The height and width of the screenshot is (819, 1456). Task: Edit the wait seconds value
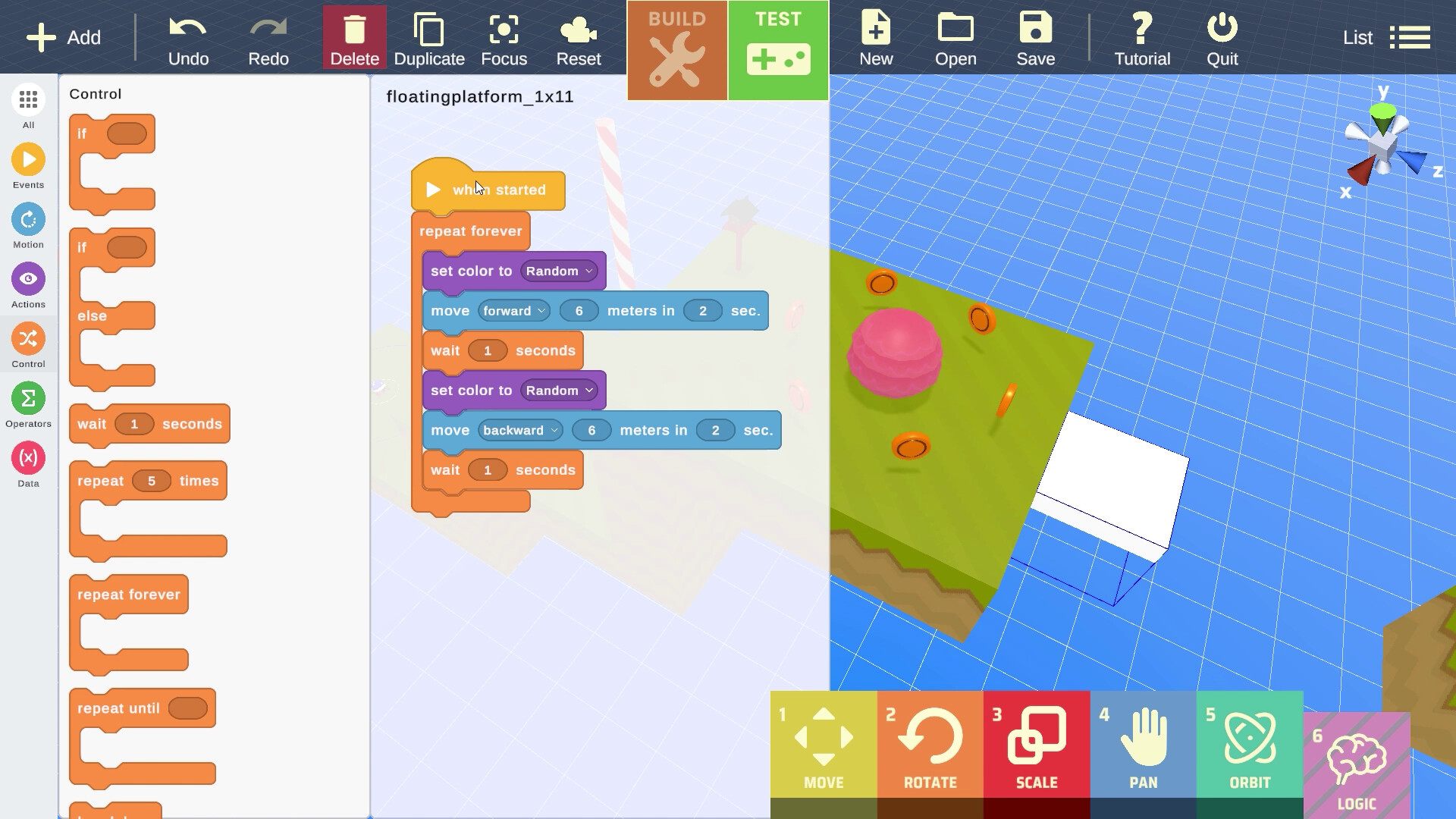[488, 350]
